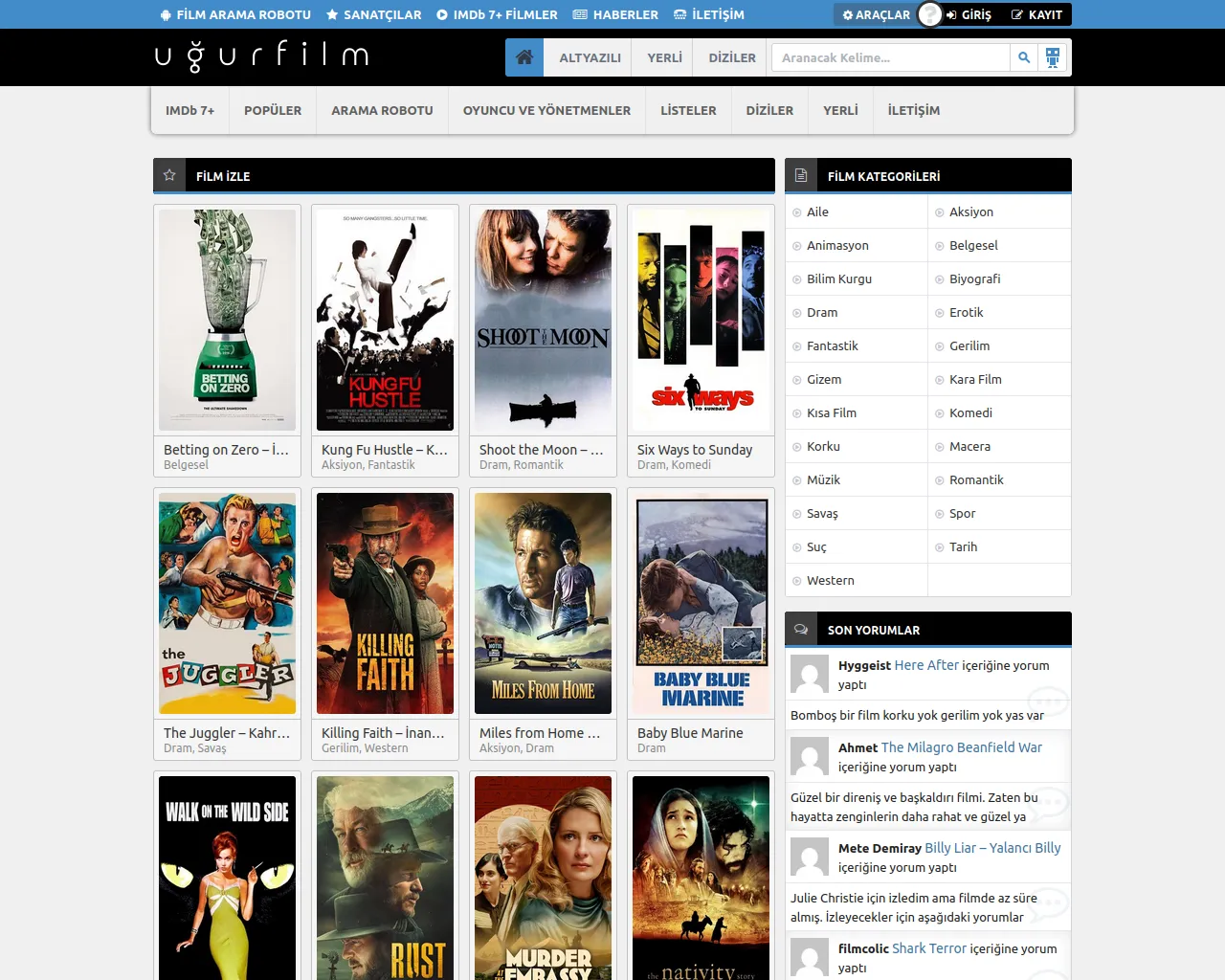Click the KAYIT register button
Screen dimensions: 1225x980
click(1036, 14)
